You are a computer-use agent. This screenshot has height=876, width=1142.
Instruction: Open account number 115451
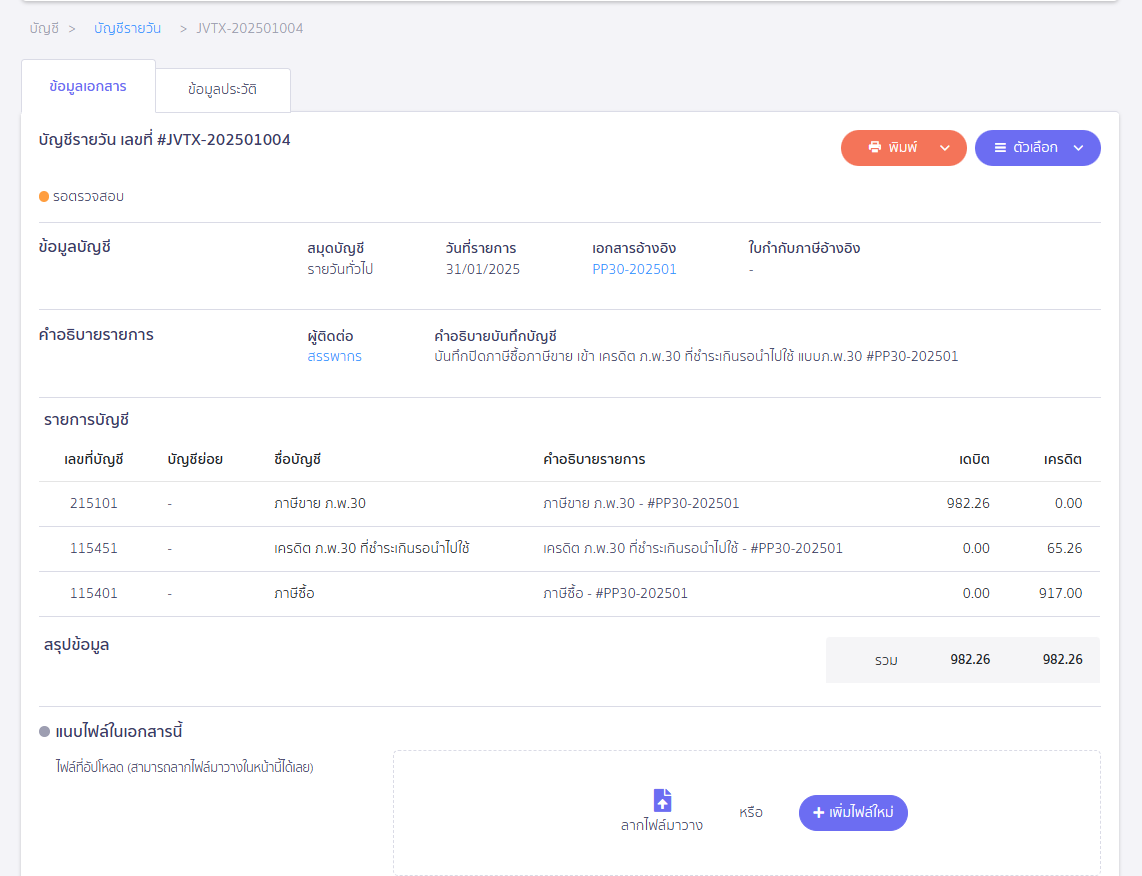click(94, 549)
